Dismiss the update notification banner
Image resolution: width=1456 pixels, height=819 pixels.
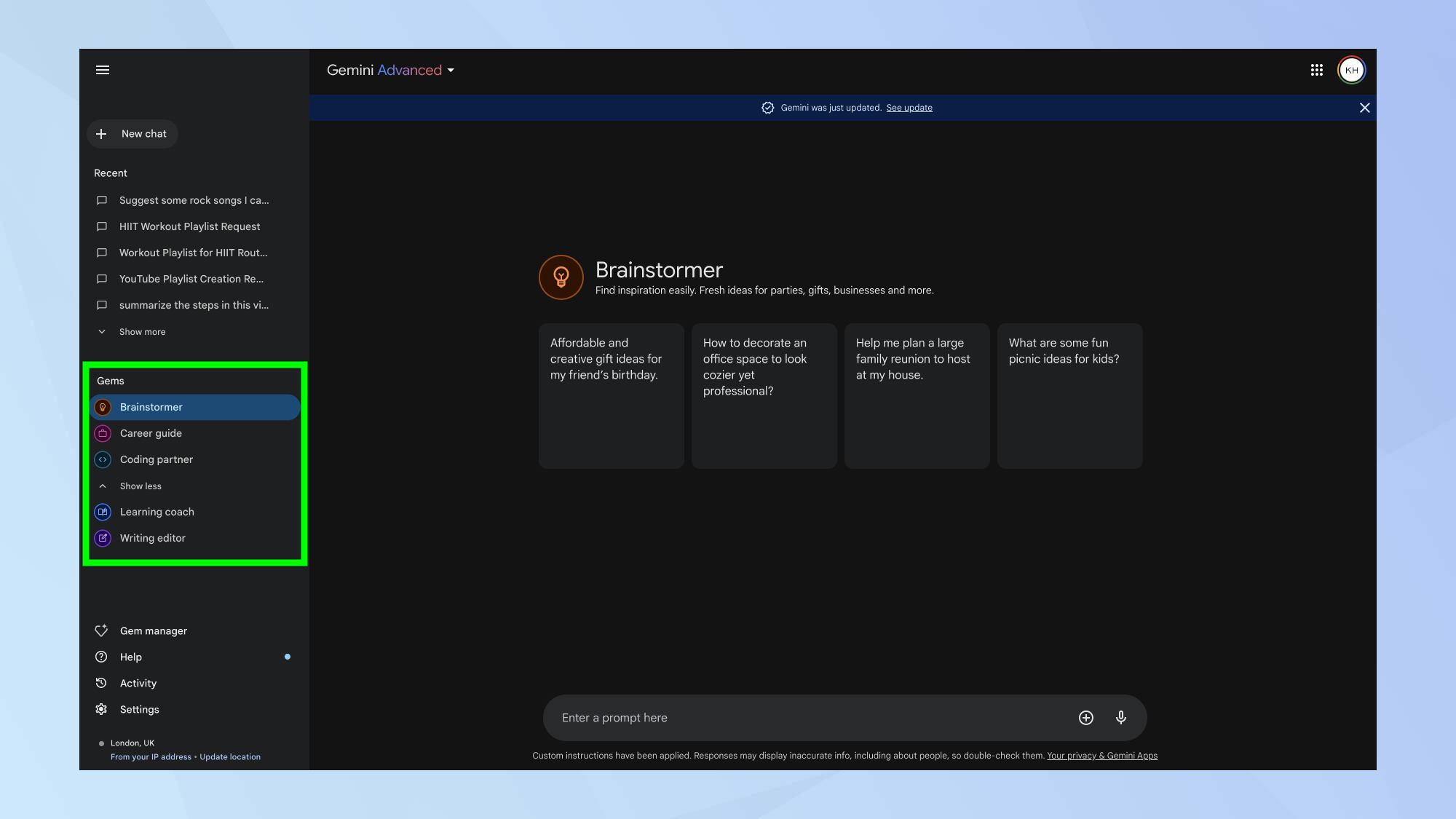click(1364, 108)
